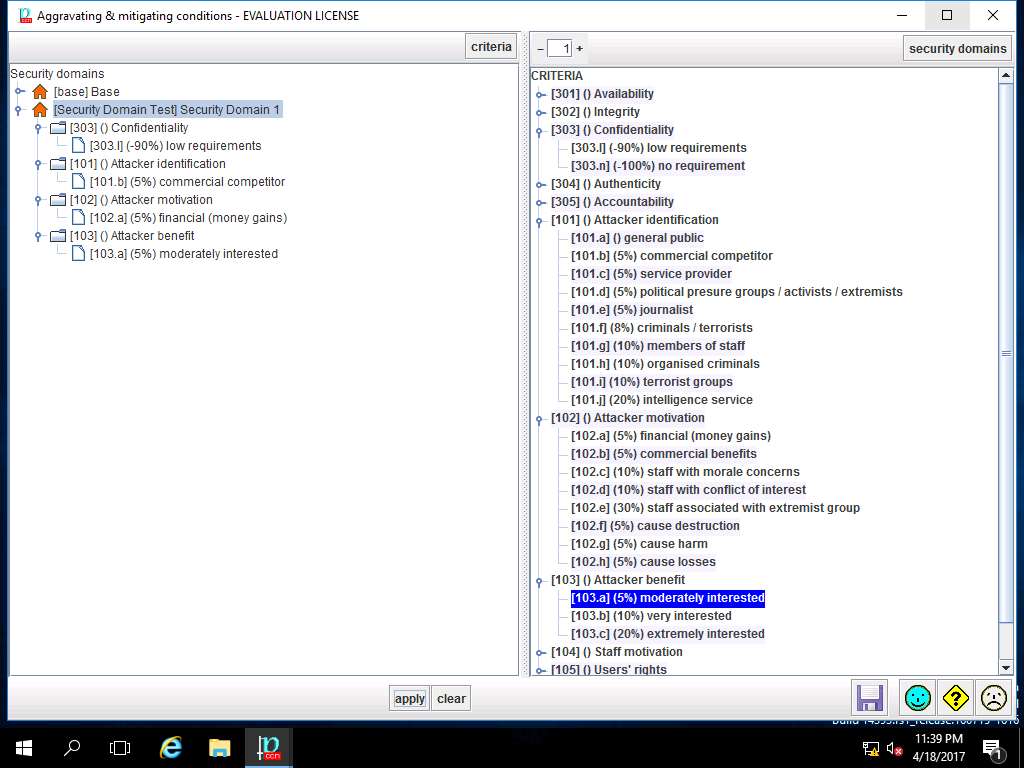Image resolution: width=1024 pixels, height=768 pixels.
Task: Select [101.d] political presure groups criterion
Action: 737,292
